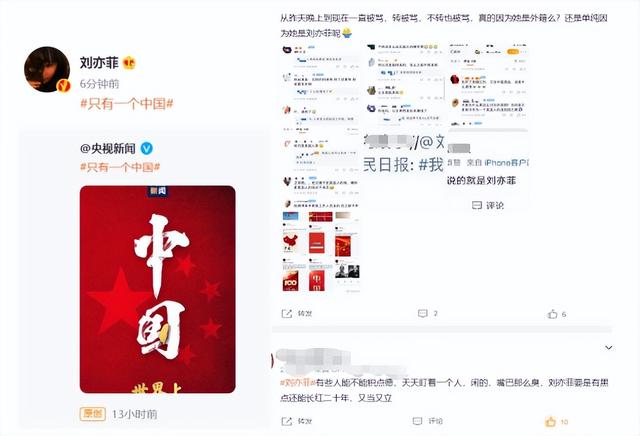Open the comment icon on the bottom post
Screen dimensions: 640x436
click(x=417, y=421)
